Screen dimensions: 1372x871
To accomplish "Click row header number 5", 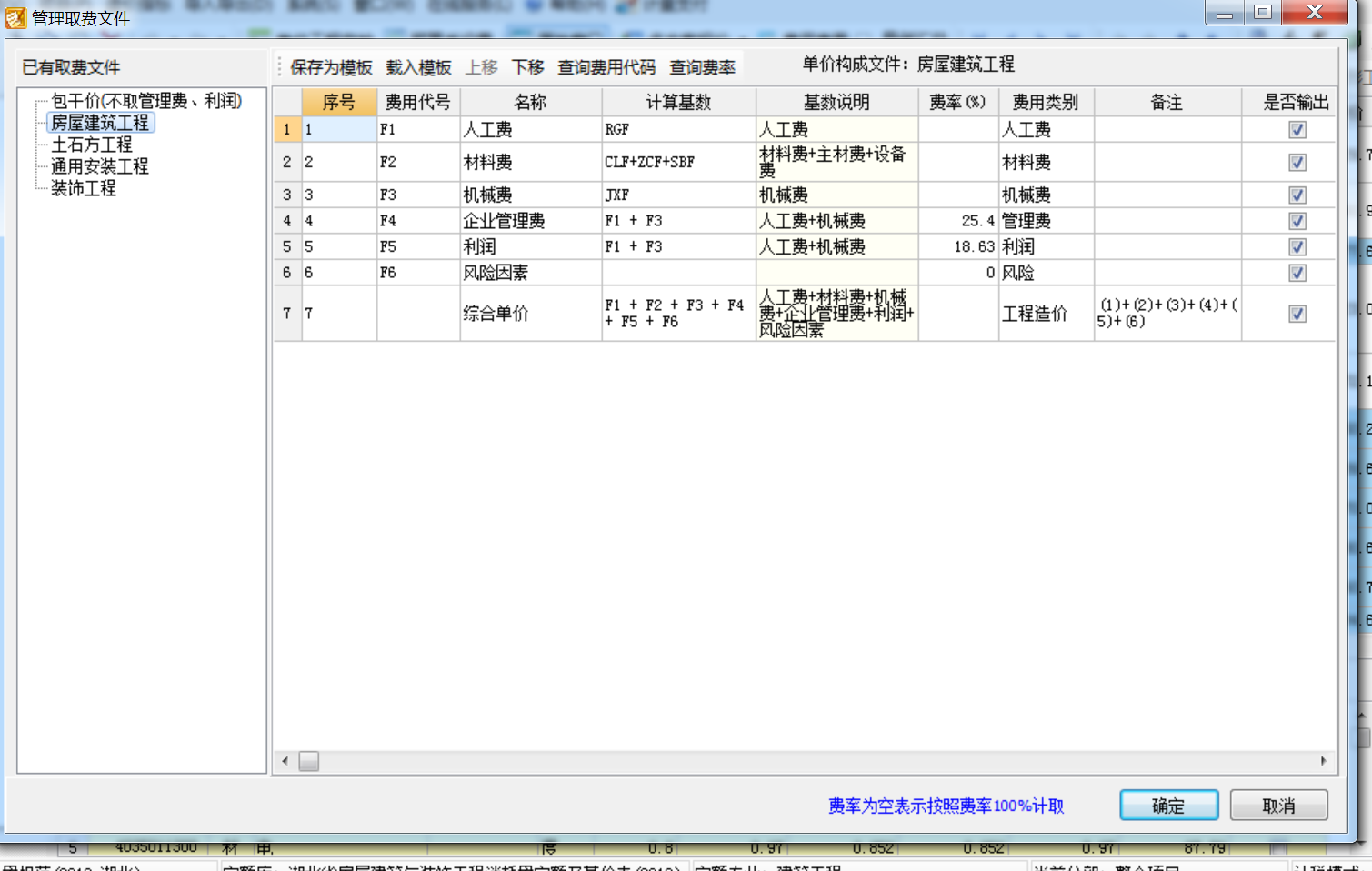I will click(287, 246).
